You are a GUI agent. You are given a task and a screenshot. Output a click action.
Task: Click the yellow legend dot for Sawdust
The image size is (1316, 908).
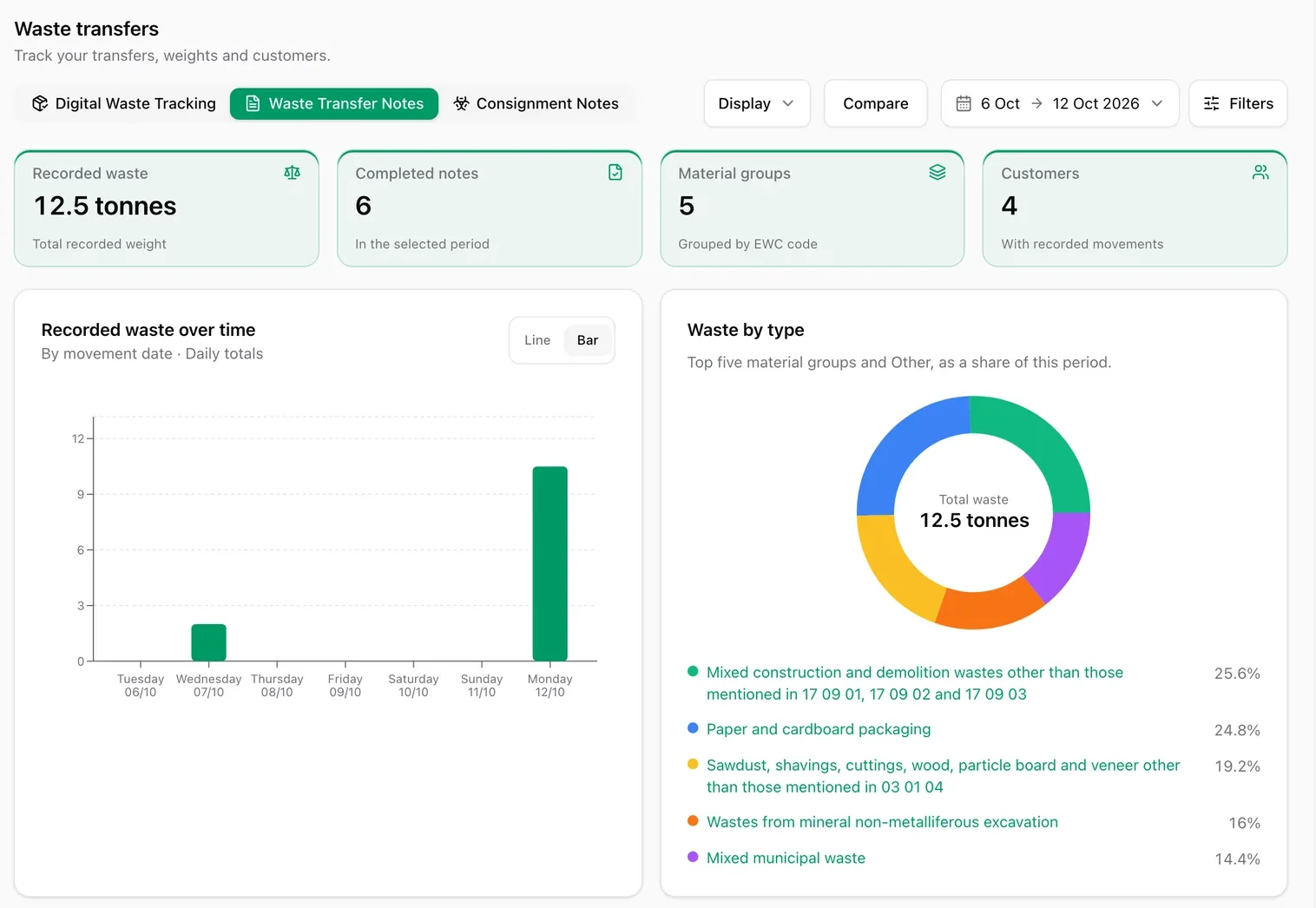(693, 764)
